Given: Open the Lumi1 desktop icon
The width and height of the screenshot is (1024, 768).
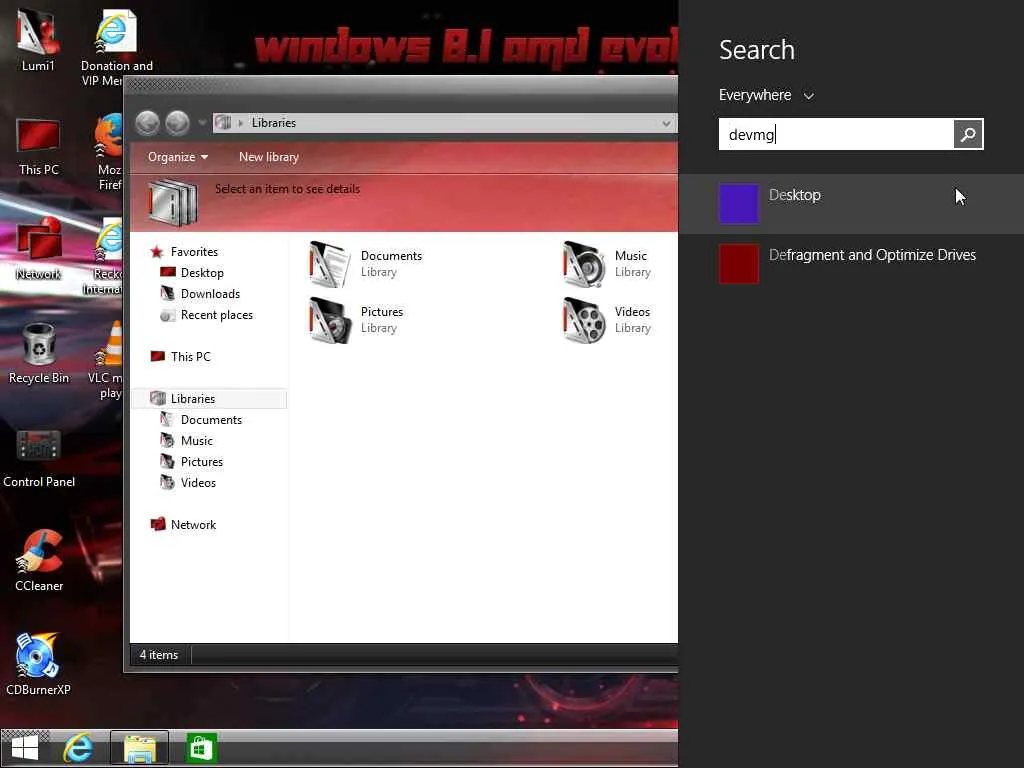Looking at the screenshot, I should (38, 38).
